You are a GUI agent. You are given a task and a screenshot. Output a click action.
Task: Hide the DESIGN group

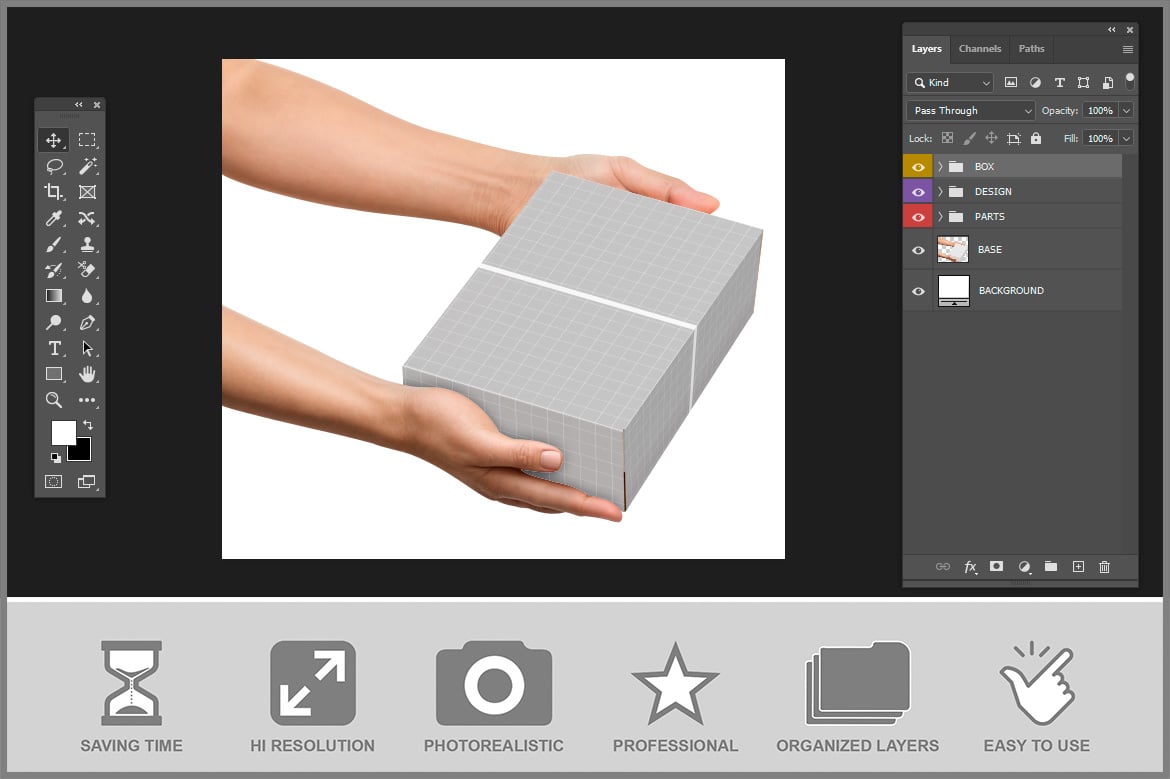coord(918,192)
